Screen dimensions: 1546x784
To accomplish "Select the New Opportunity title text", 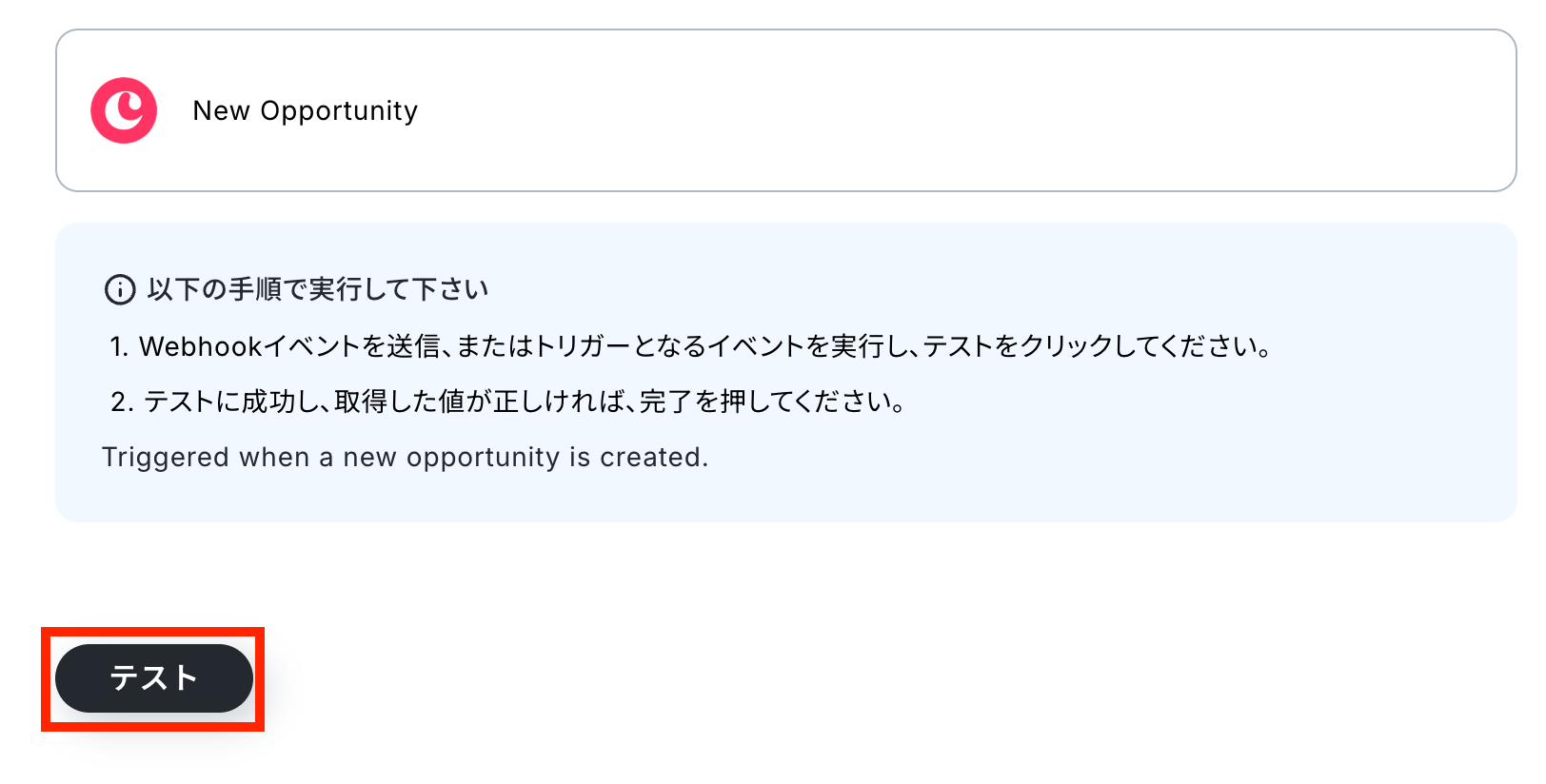I will pyautogui.click(x=305, y=111).
